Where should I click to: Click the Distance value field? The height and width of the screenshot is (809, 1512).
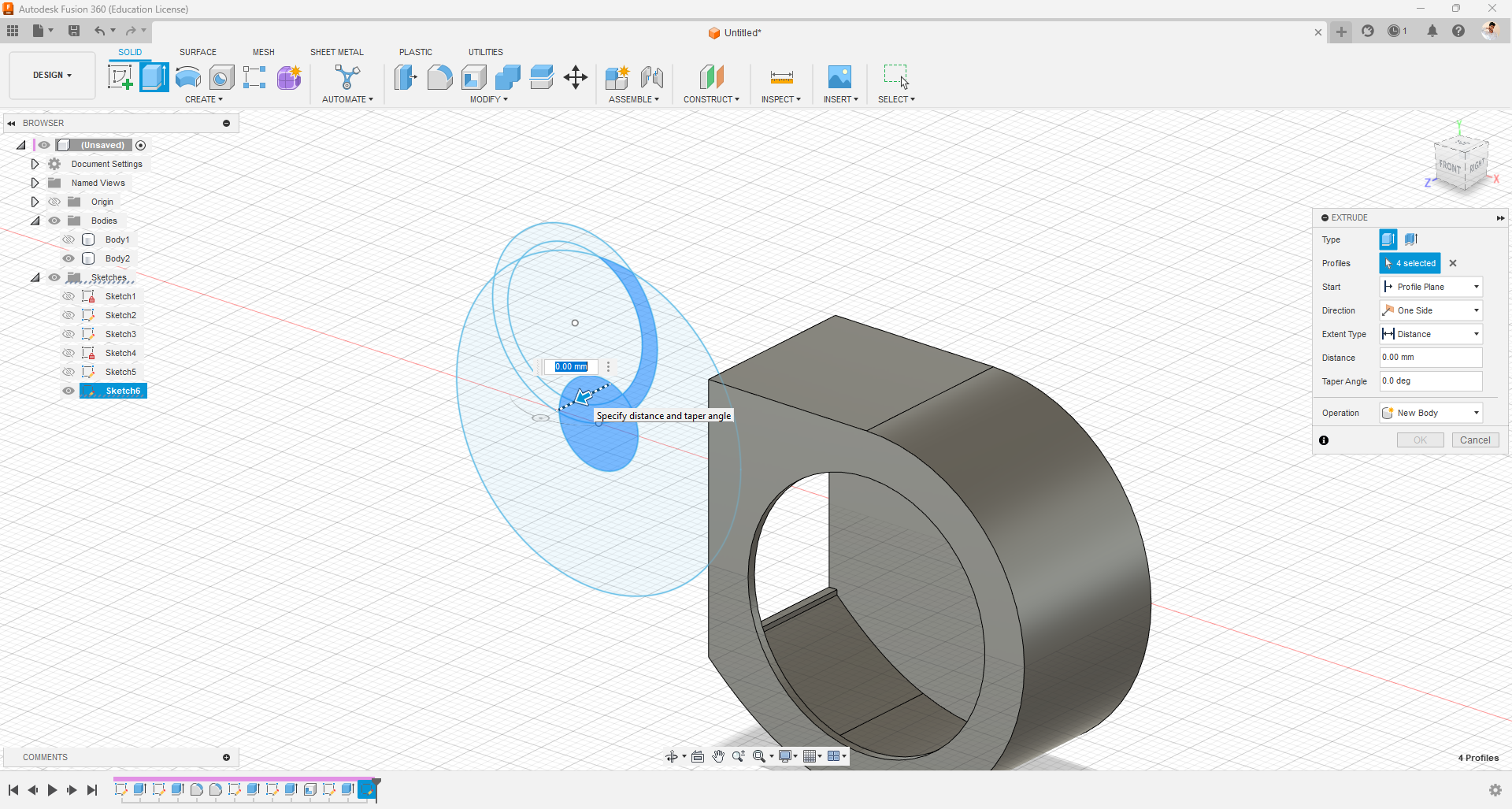[x=1431, y=358]
